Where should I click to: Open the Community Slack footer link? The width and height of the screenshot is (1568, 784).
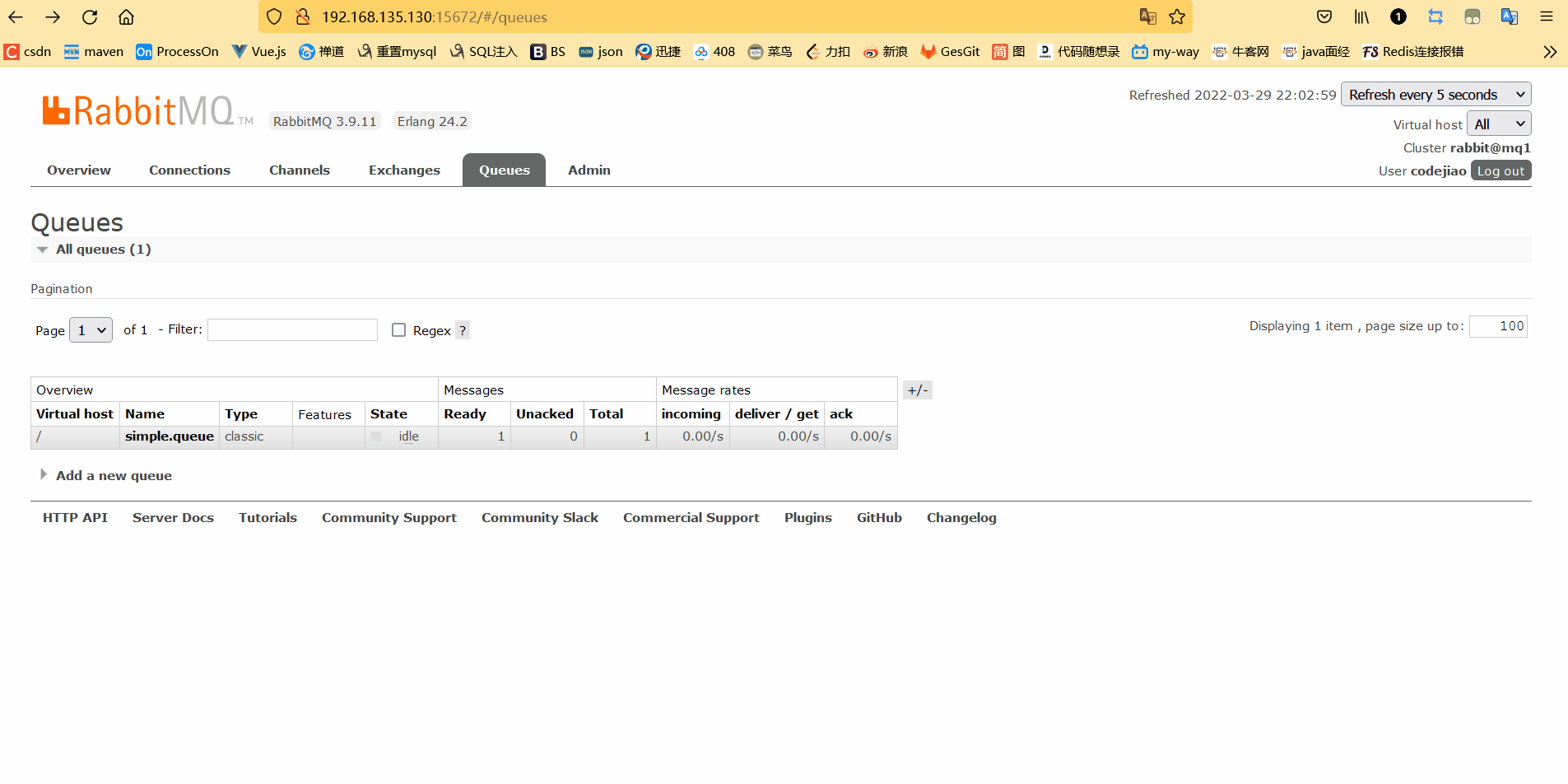click(540, 518)
